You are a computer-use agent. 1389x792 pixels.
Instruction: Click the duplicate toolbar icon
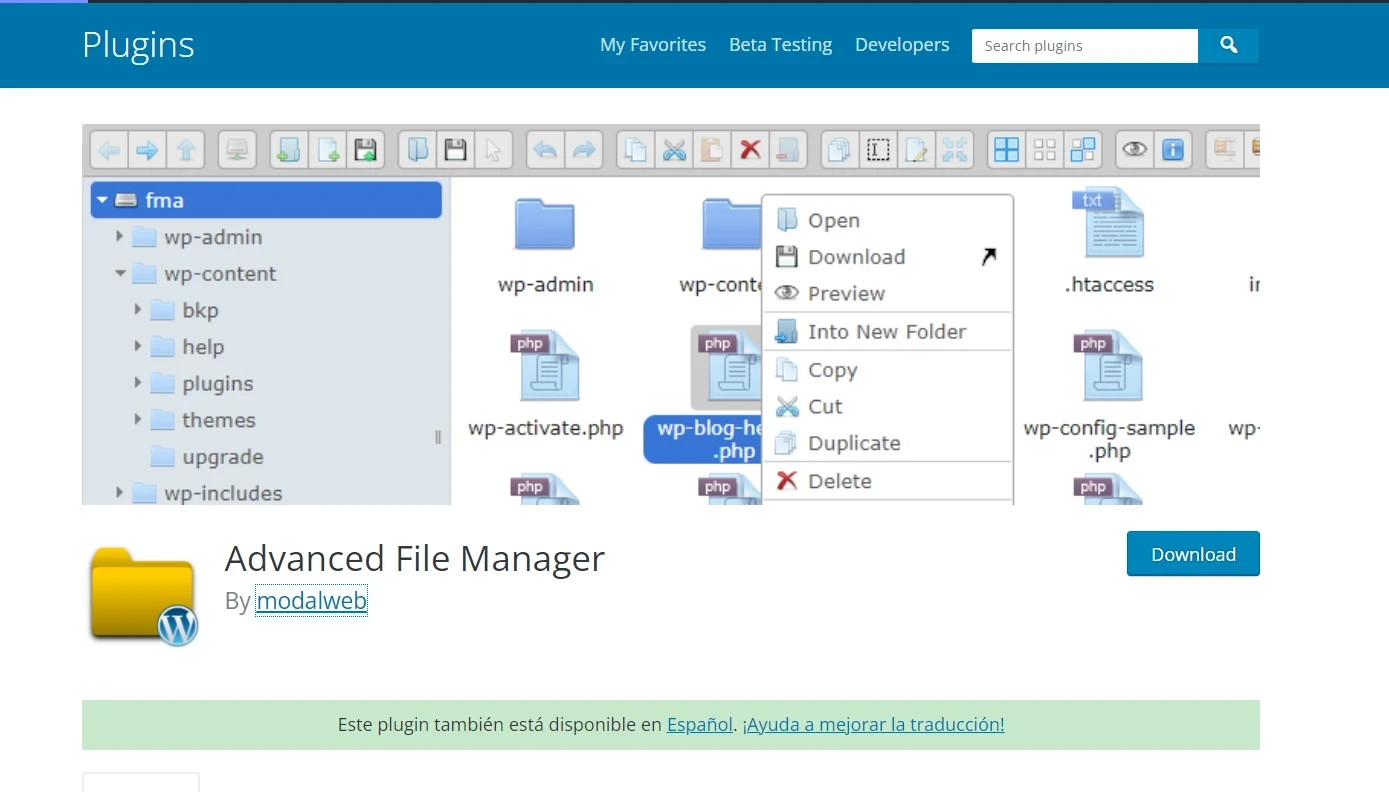click(x=840, y=150)
